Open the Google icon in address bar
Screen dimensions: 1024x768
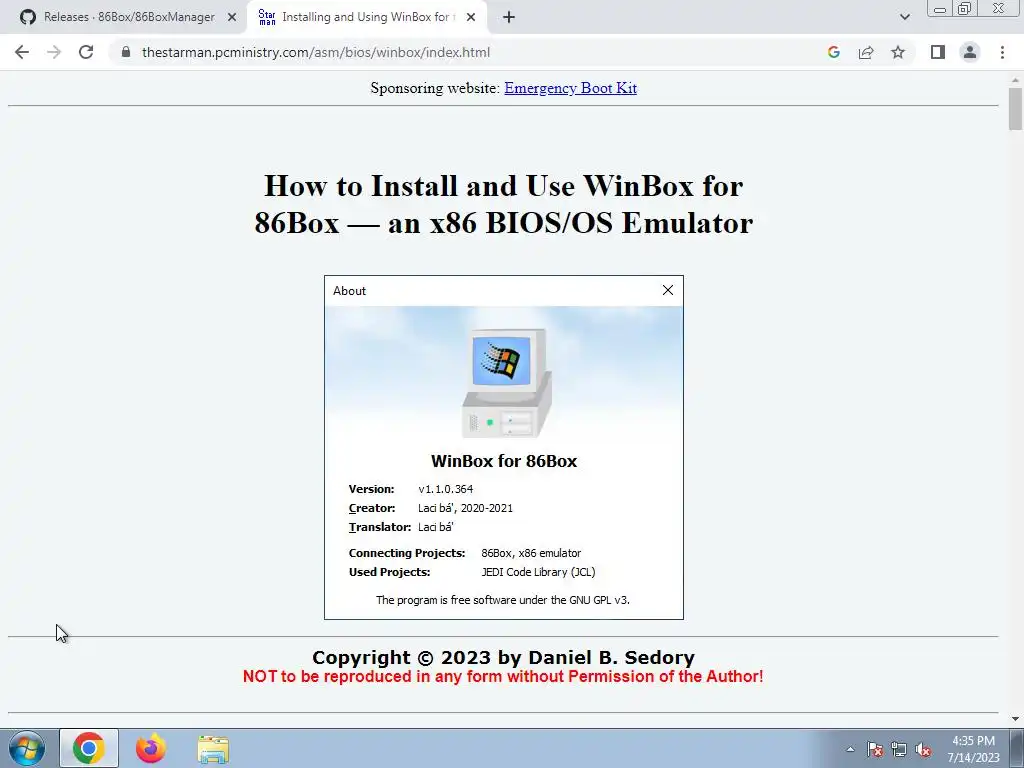coord(833,52)
